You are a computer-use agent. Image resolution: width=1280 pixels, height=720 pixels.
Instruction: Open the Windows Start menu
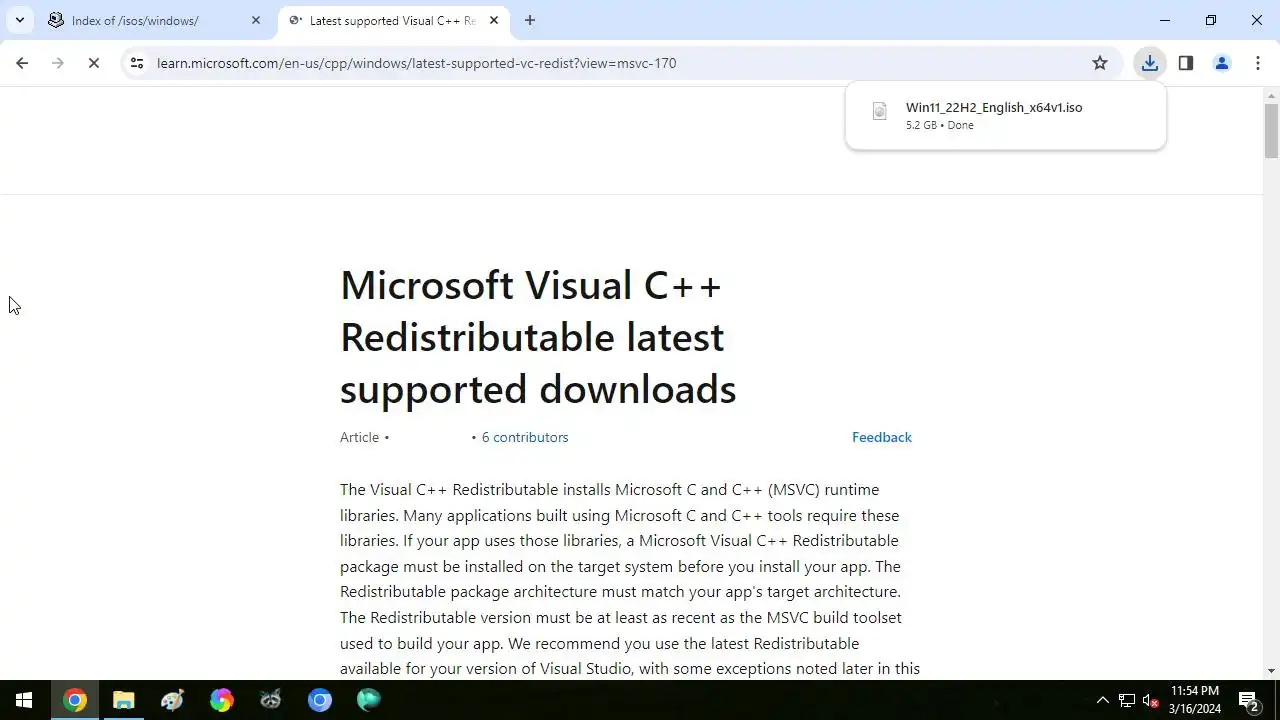pos(24,700)
